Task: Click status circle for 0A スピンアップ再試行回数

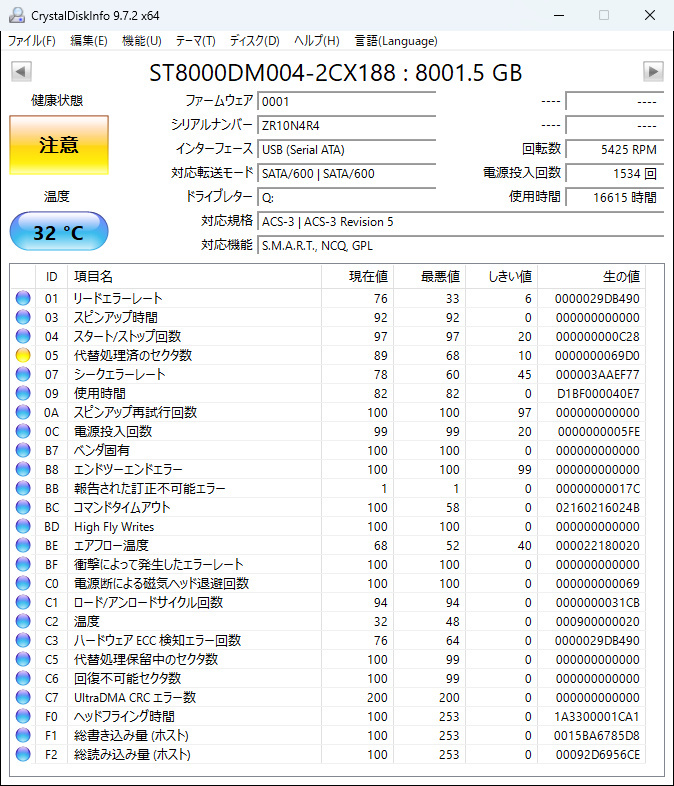Action: click(23, 413)
